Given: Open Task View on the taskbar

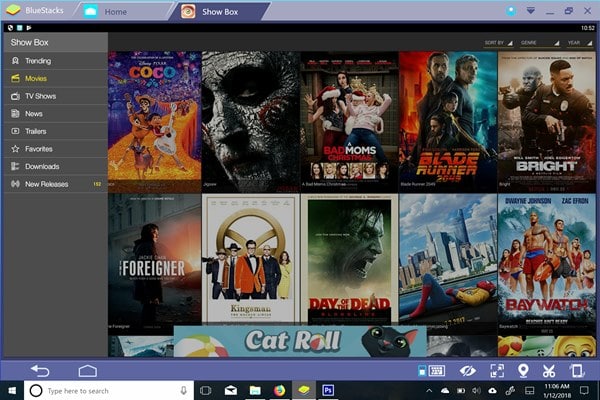Looking at the screenshot, I should pyautogui.click(x=205, y=390).
